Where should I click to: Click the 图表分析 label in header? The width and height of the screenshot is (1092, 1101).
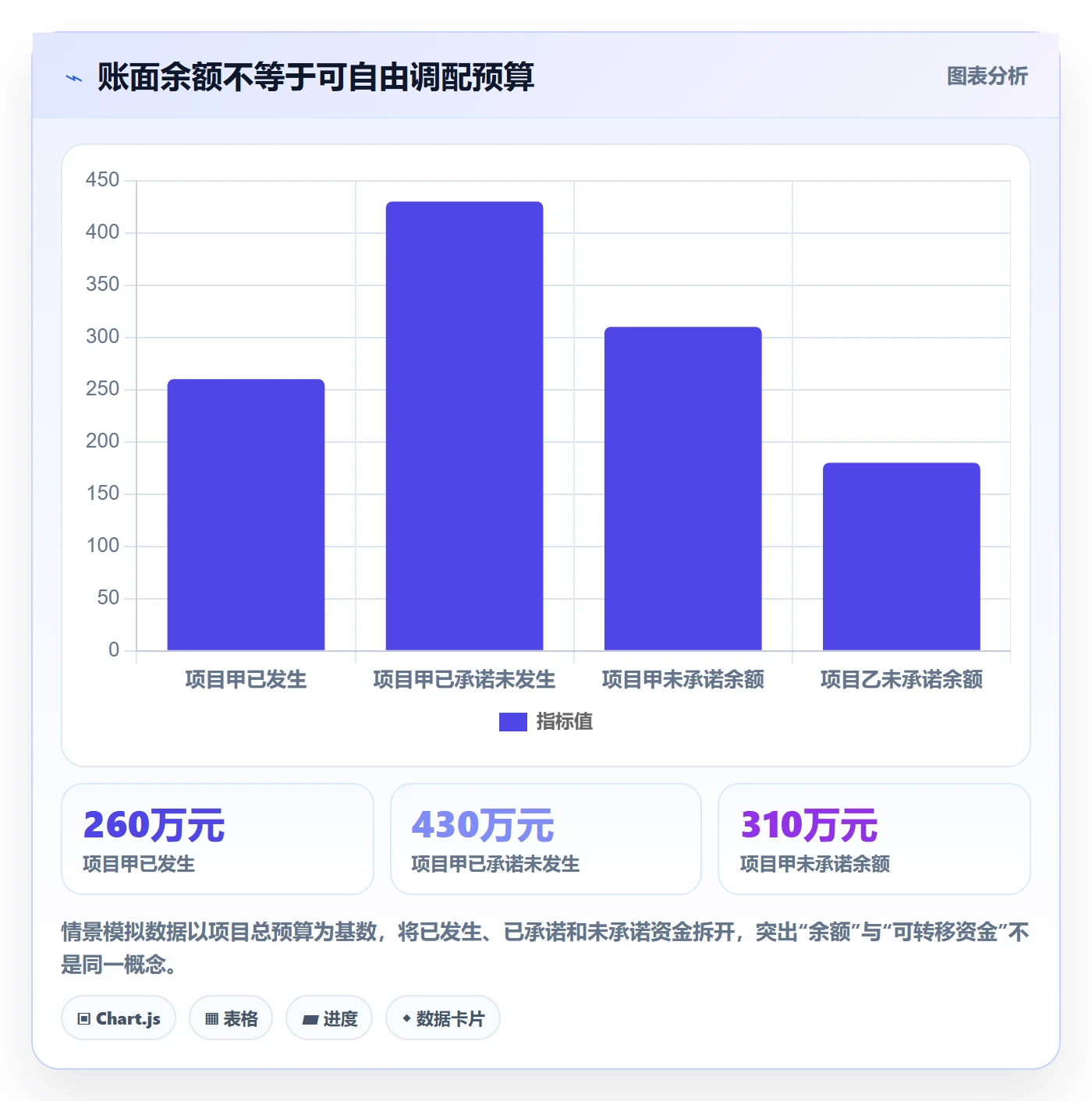pyautogui.click(x=987, y=76)
